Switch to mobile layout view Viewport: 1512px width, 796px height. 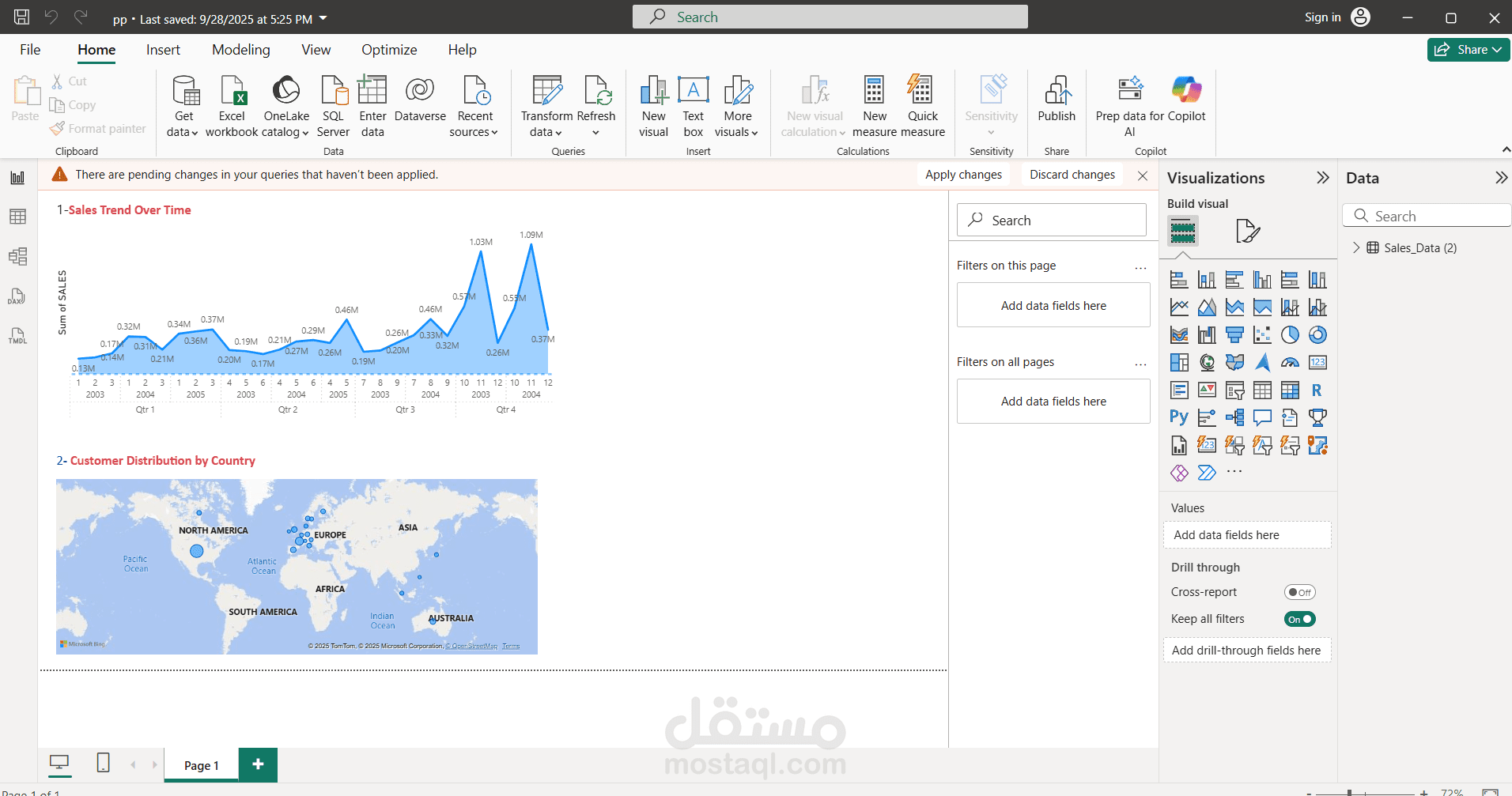[102, 764]
